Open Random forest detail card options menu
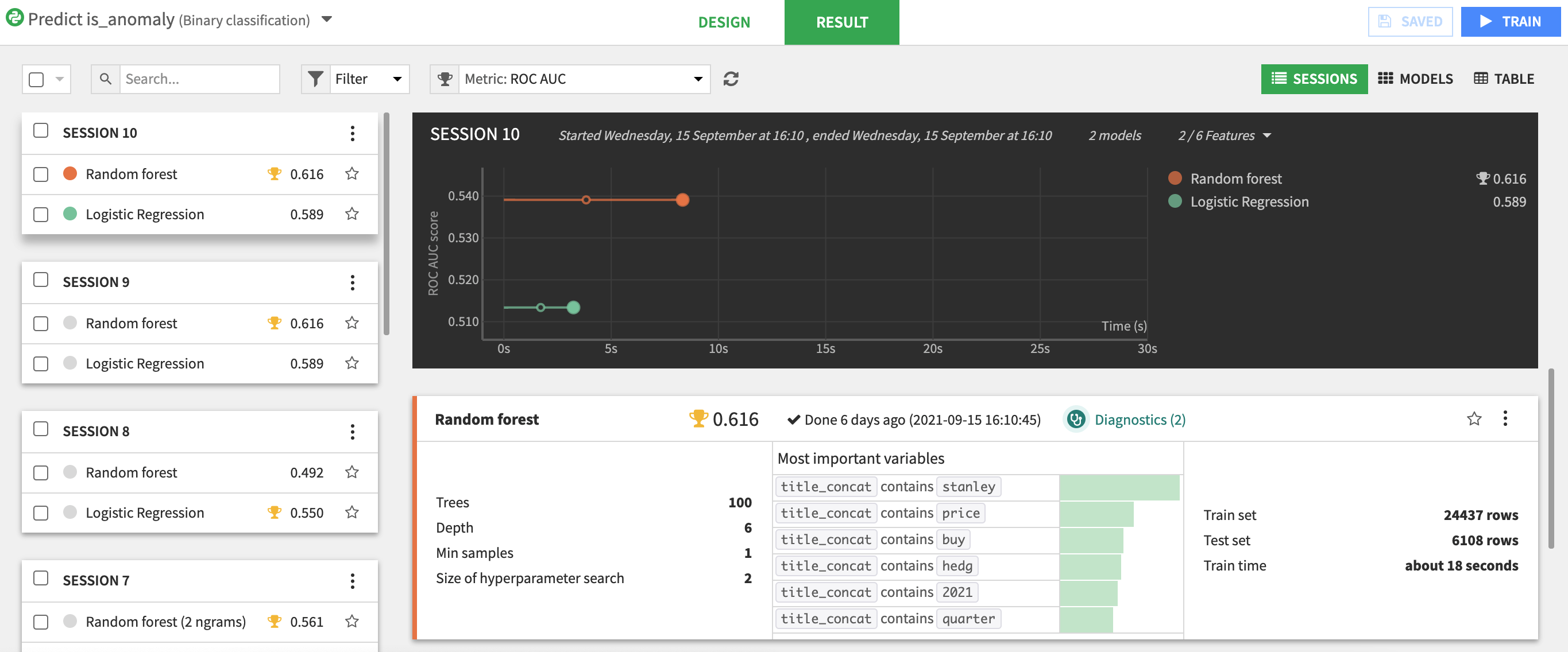The width and height of the screenshot is (1568, 652). [1505, 418]
